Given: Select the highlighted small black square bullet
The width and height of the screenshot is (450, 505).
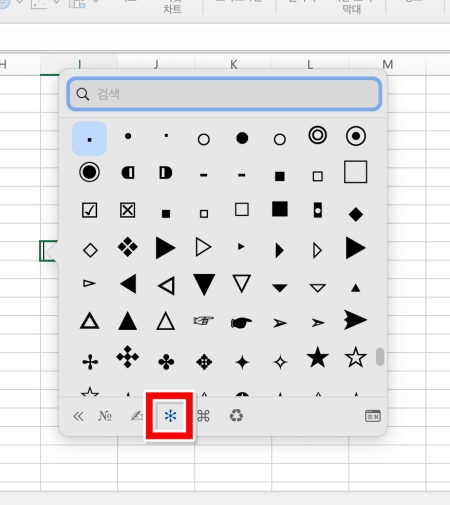Looking at the screenshot, I should click(x=89, y=138).
